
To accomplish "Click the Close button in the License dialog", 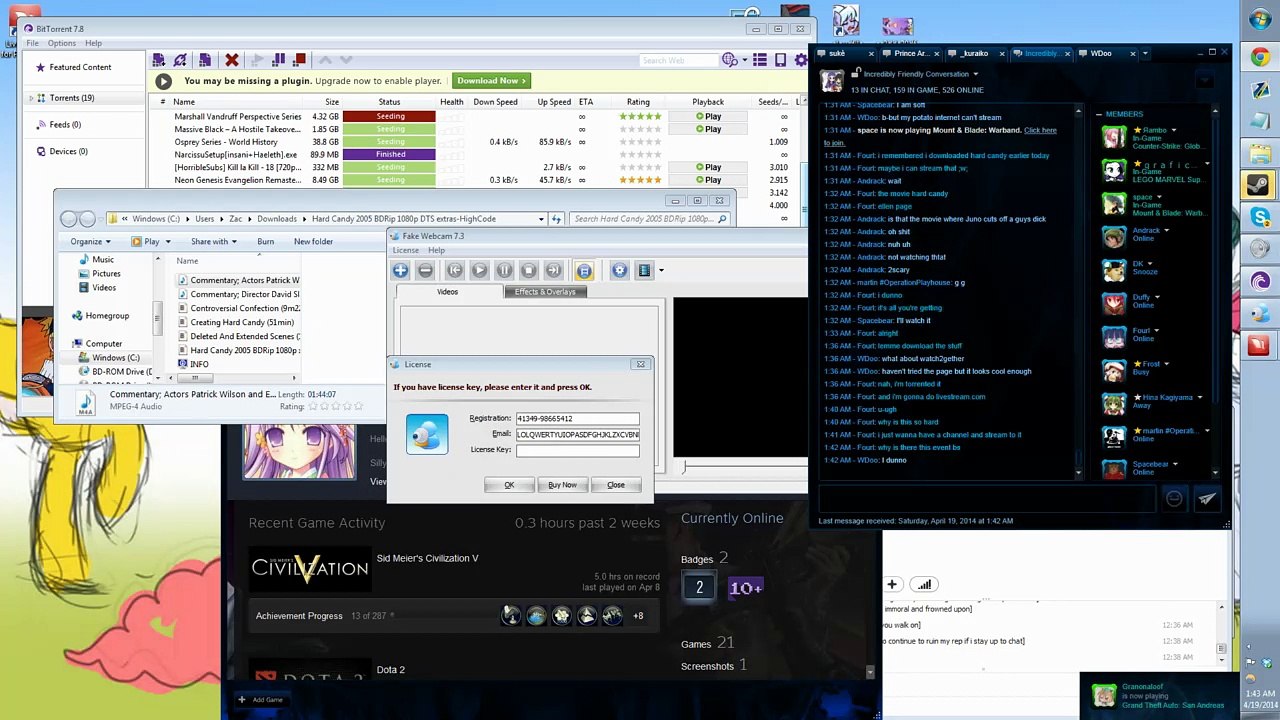I will click(x=616, y=485).
